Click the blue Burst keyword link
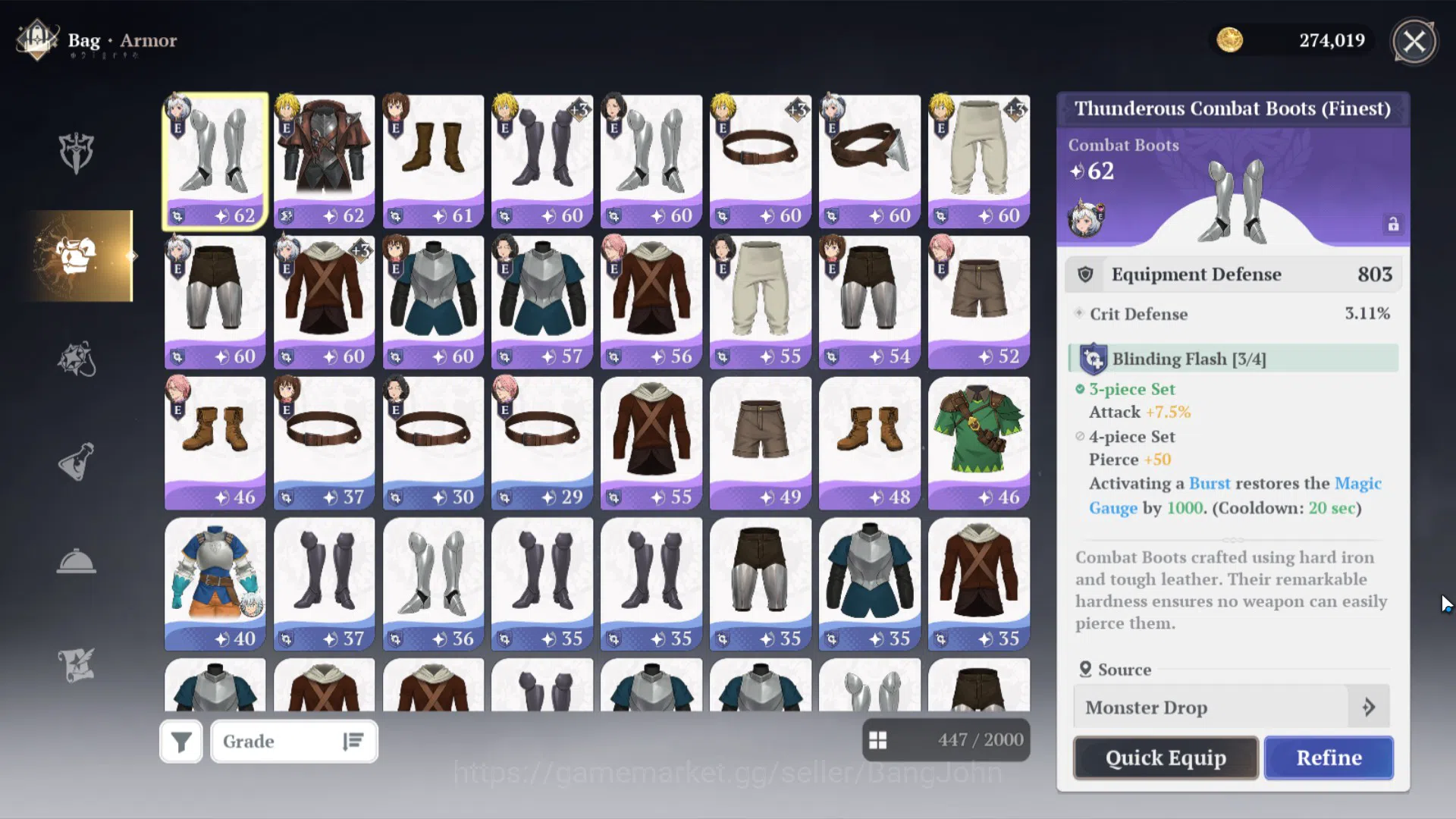 point(1210,484)
